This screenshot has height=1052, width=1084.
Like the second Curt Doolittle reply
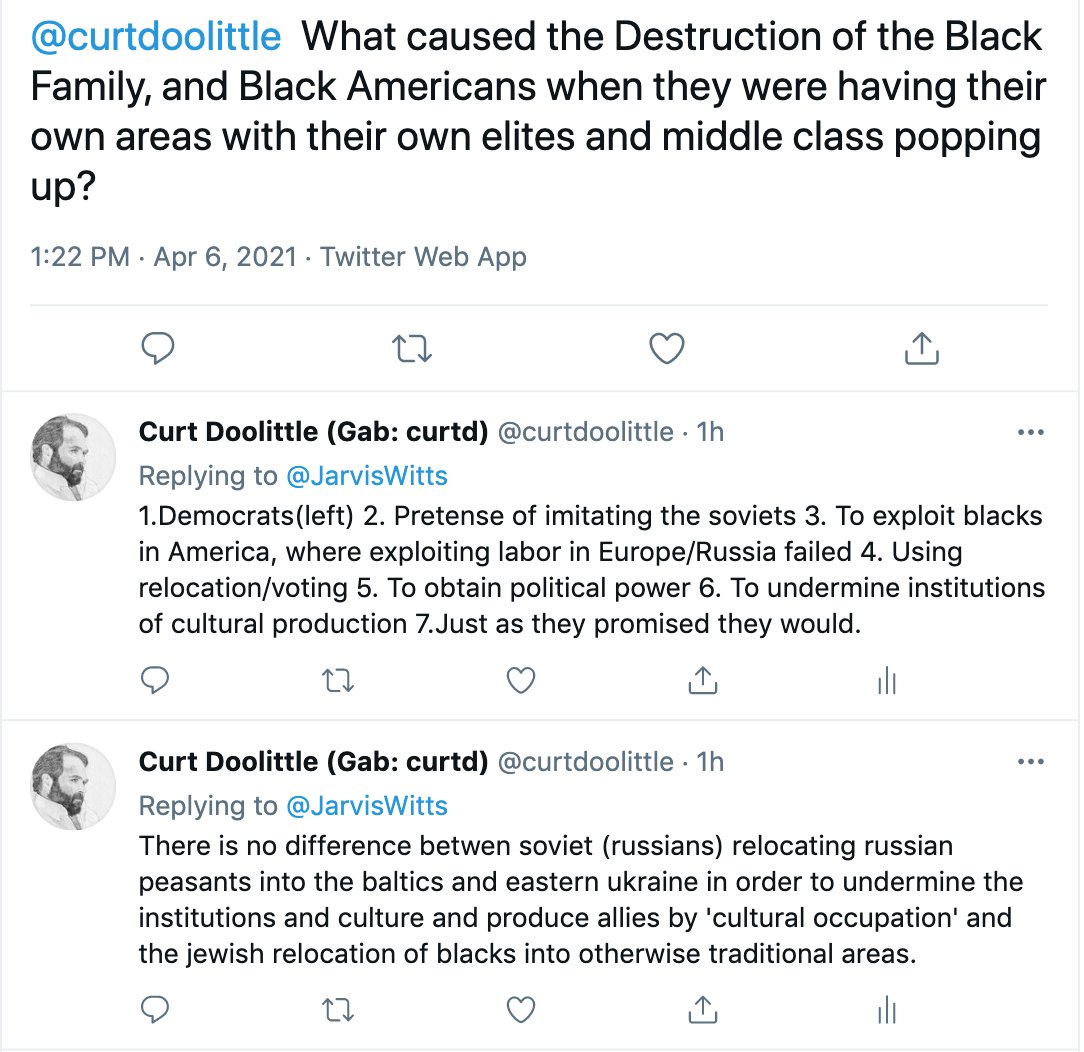[x=520, y=1010]
